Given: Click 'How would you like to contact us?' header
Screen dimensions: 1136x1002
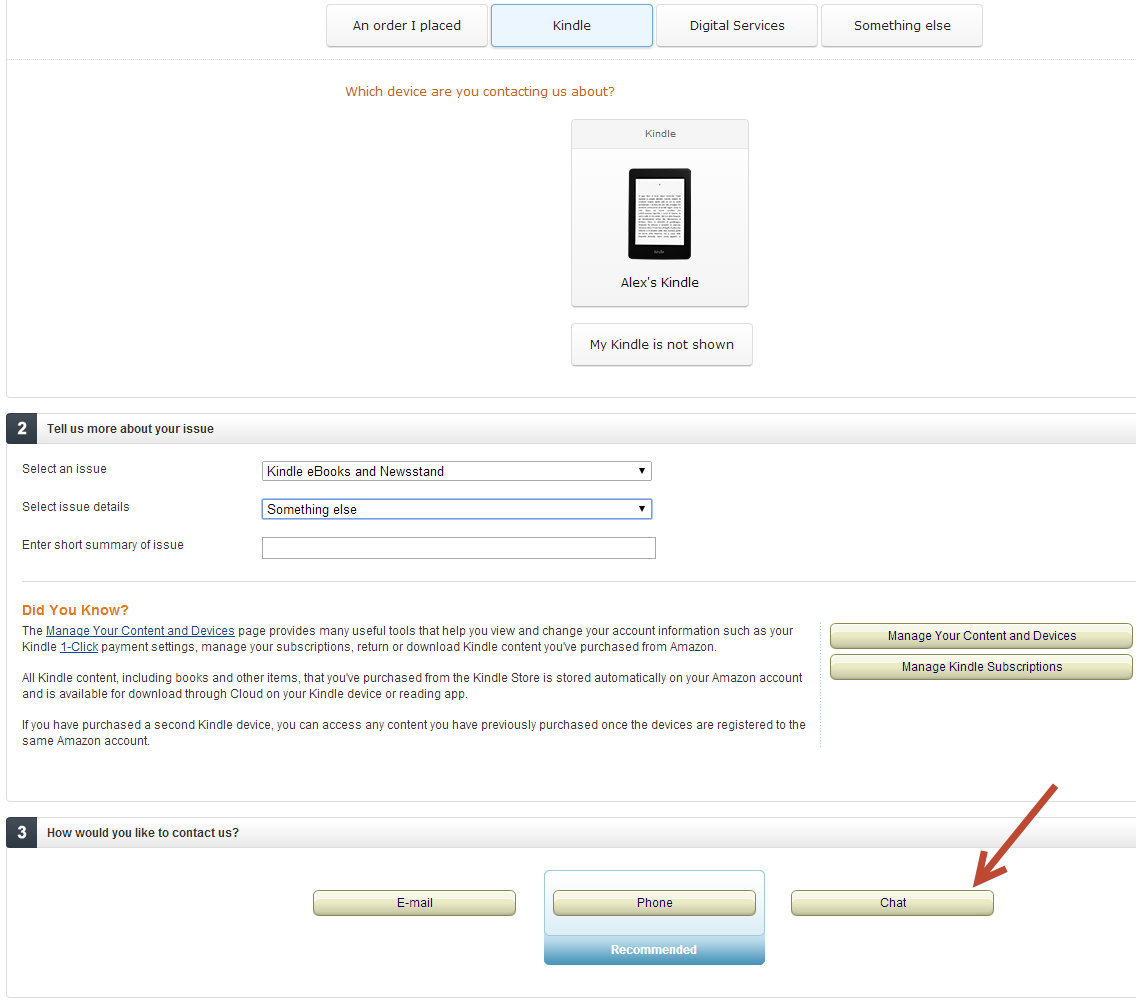Looking at the screenshot, I should pos(143,833).
